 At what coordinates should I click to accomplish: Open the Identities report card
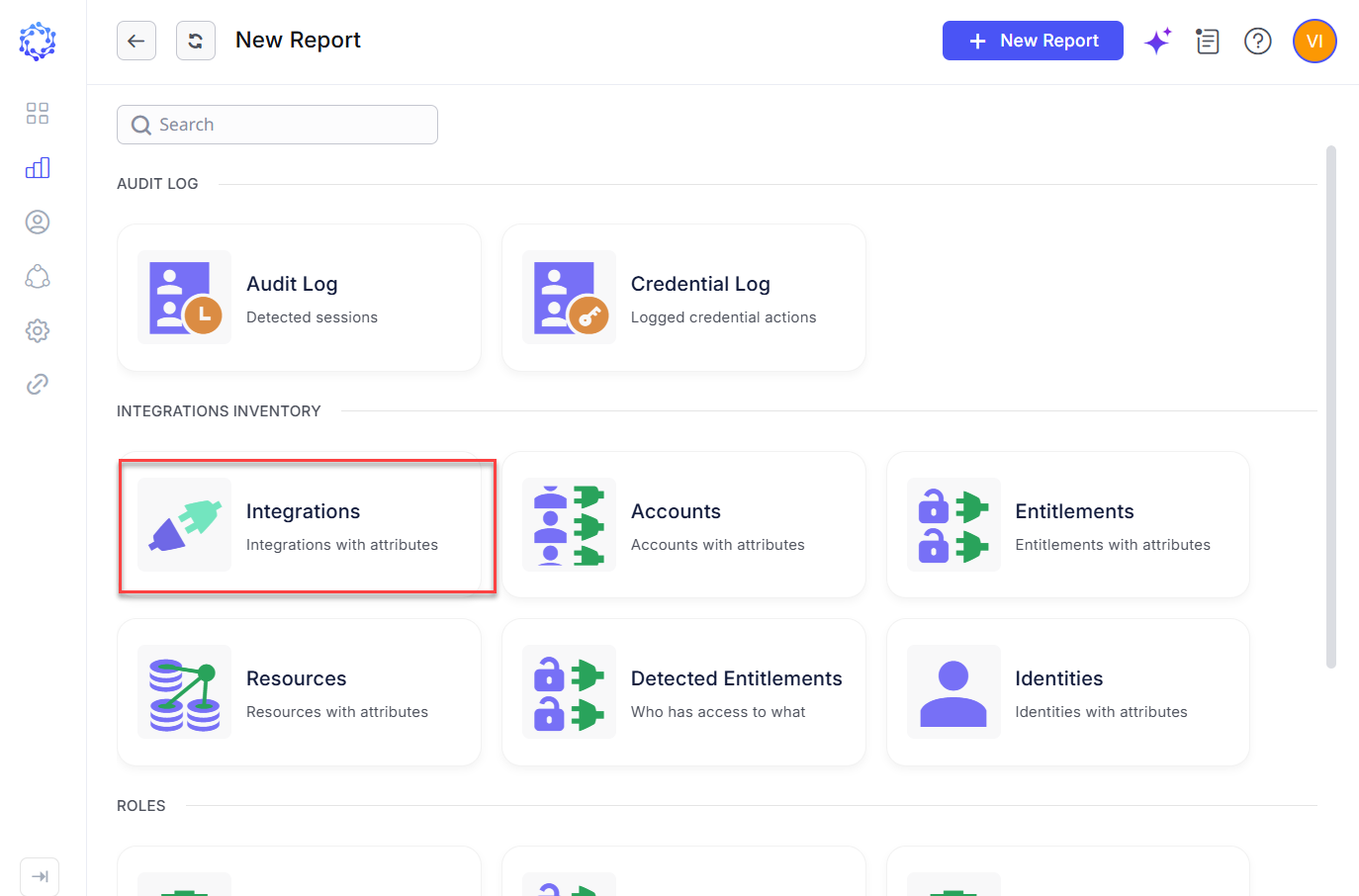[1068, 692]
